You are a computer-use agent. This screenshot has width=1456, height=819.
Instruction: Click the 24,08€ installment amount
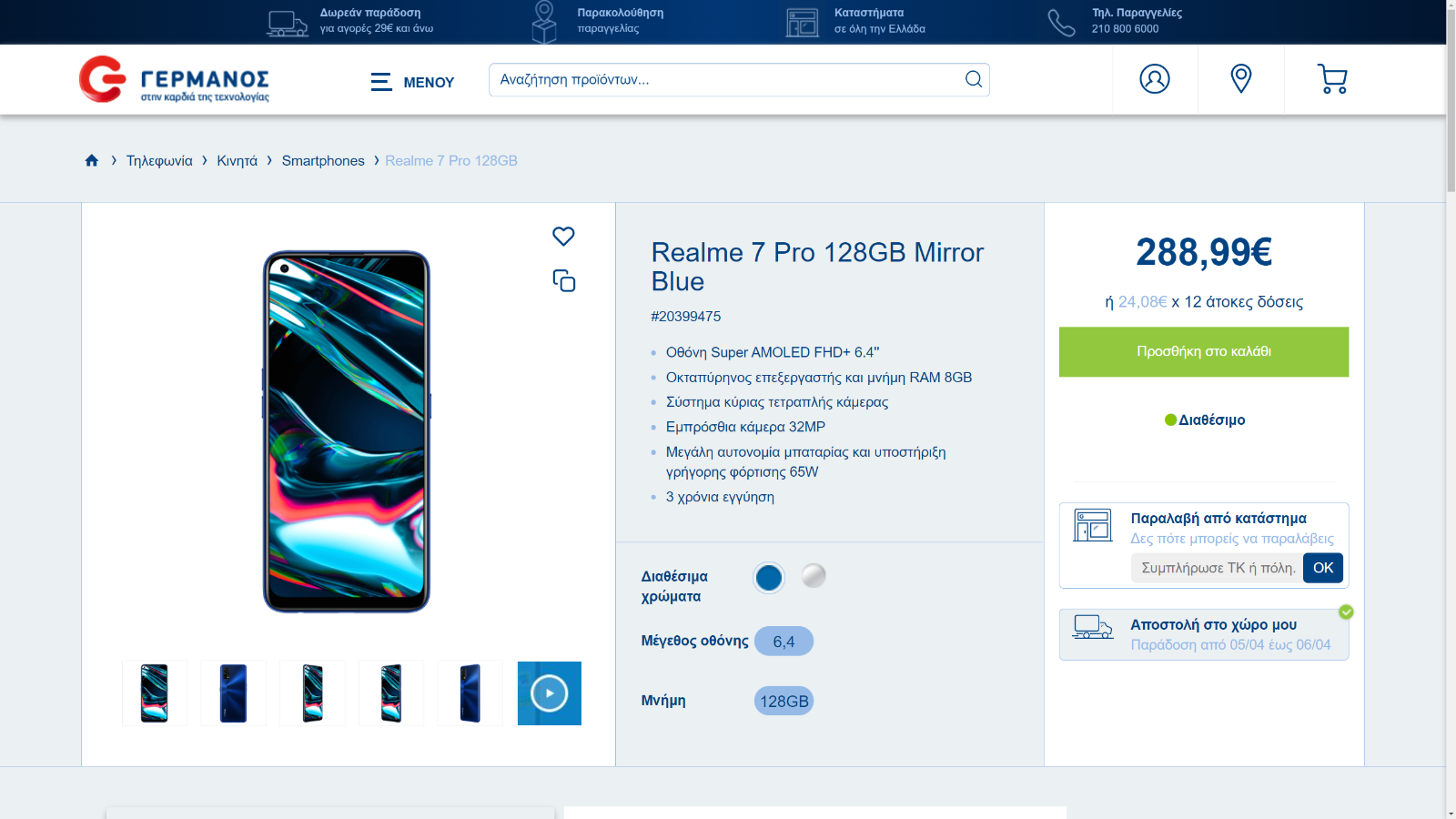pos(1143,302)
